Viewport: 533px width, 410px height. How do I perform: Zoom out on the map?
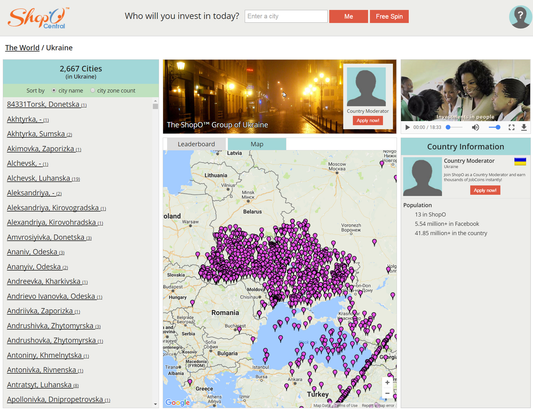pyautogui.click(x=387, y=393)
